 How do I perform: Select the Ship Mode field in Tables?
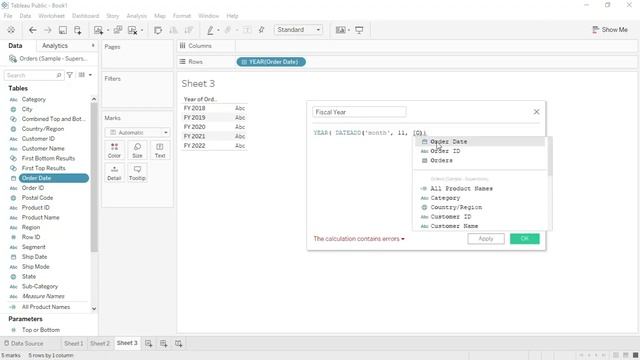point(36,267)
